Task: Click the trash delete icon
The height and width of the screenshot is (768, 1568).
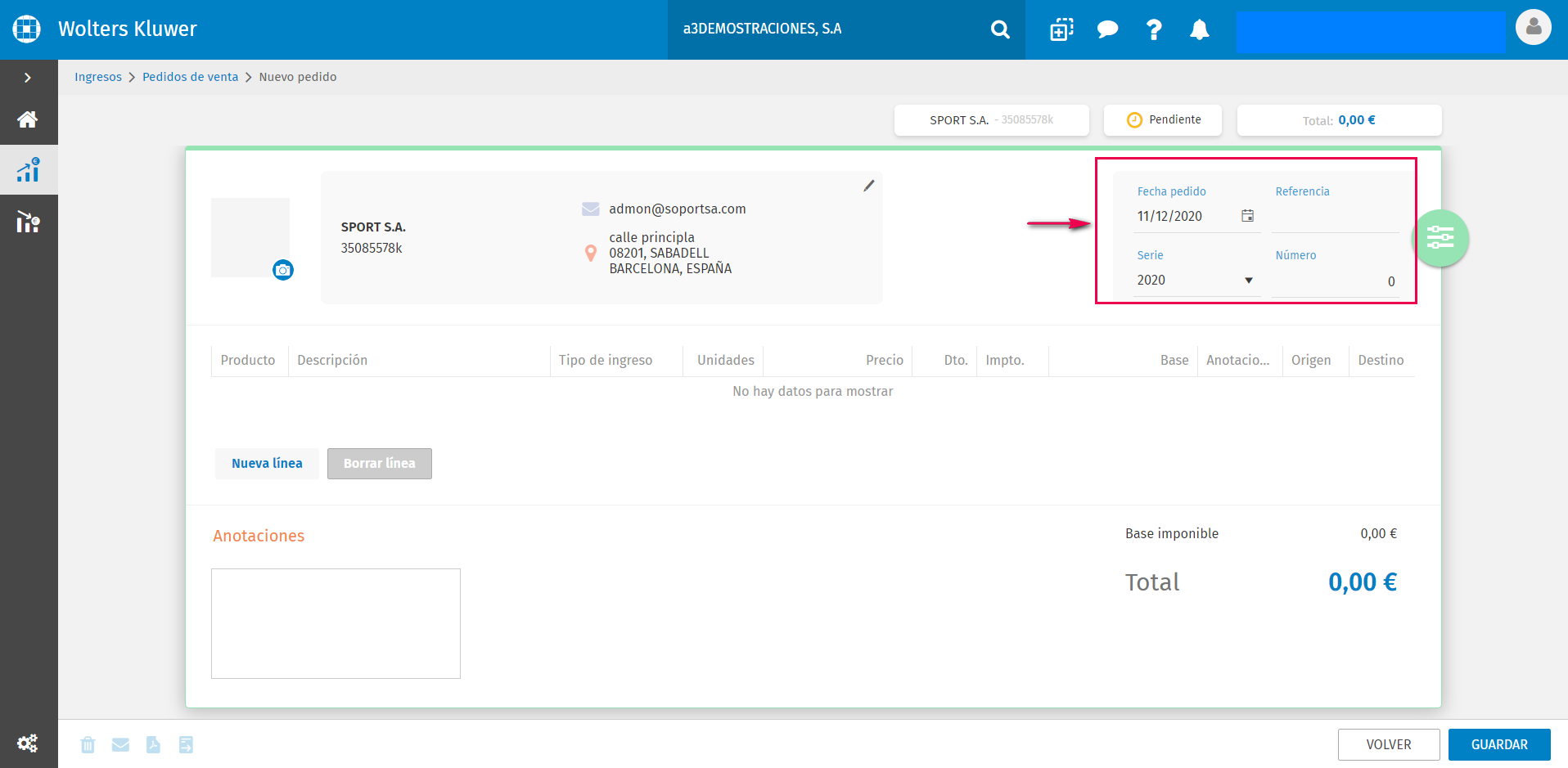Action: [x=88, y=744]
